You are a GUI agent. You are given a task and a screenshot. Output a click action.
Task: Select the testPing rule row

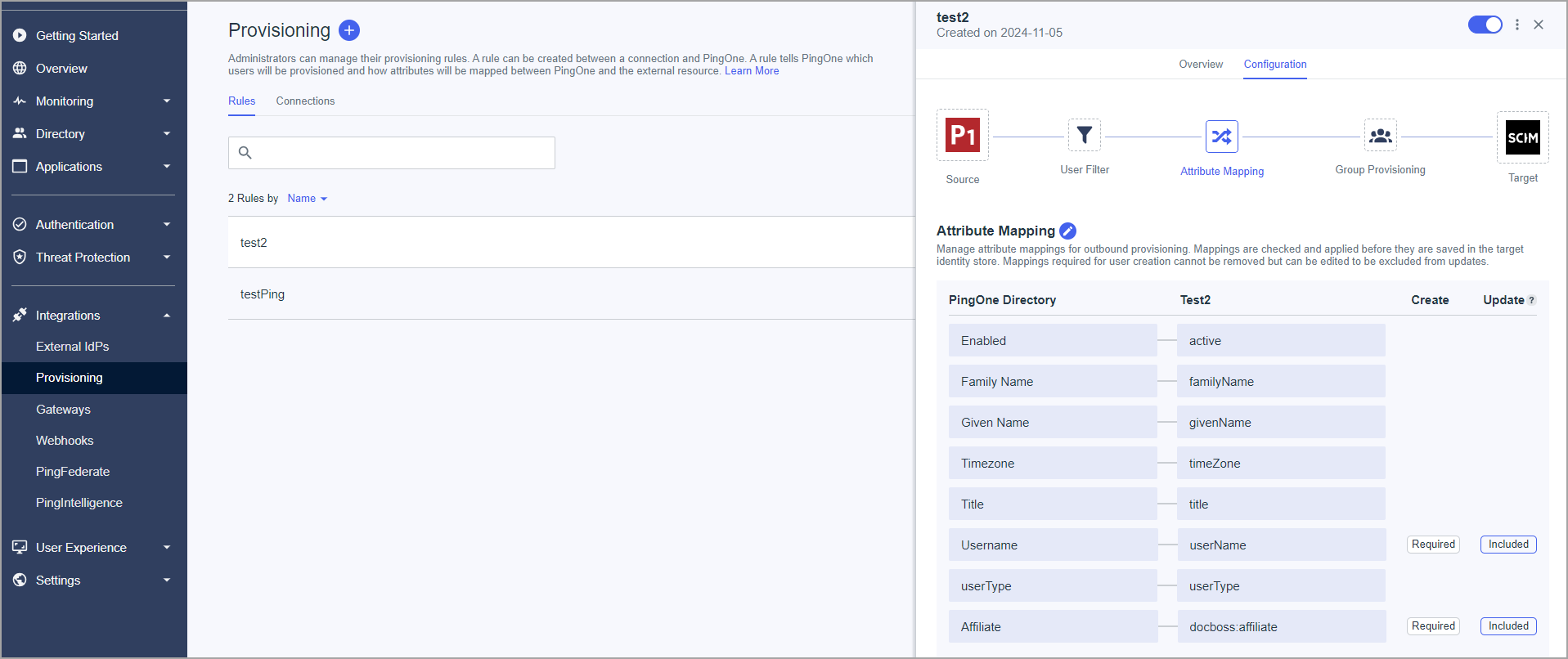571,294
